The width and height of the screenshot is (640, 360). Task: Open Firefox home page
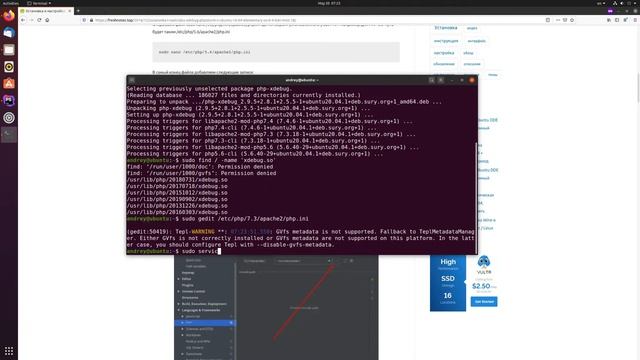point(47,20)
